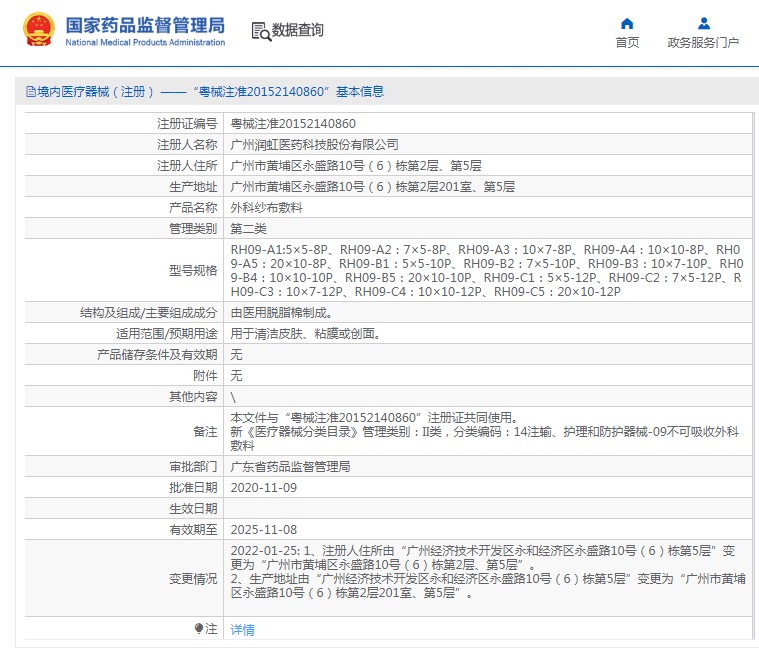This screenshot has width=759, height=659.
Task: Click the 政务服务门户 person icon
Action: point(703,24)
